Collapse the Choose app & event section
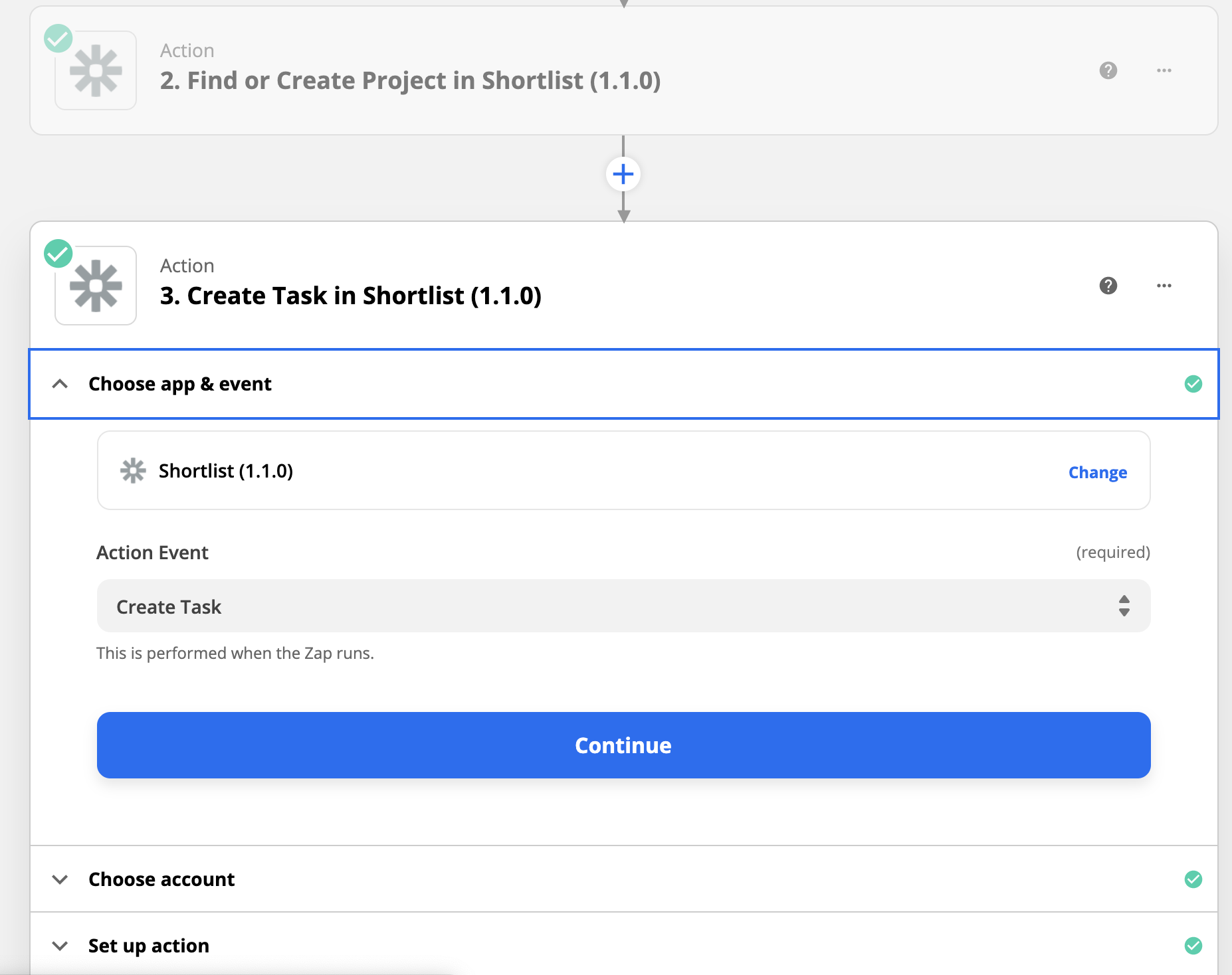 pyautogui.click(x=60, y=384)
